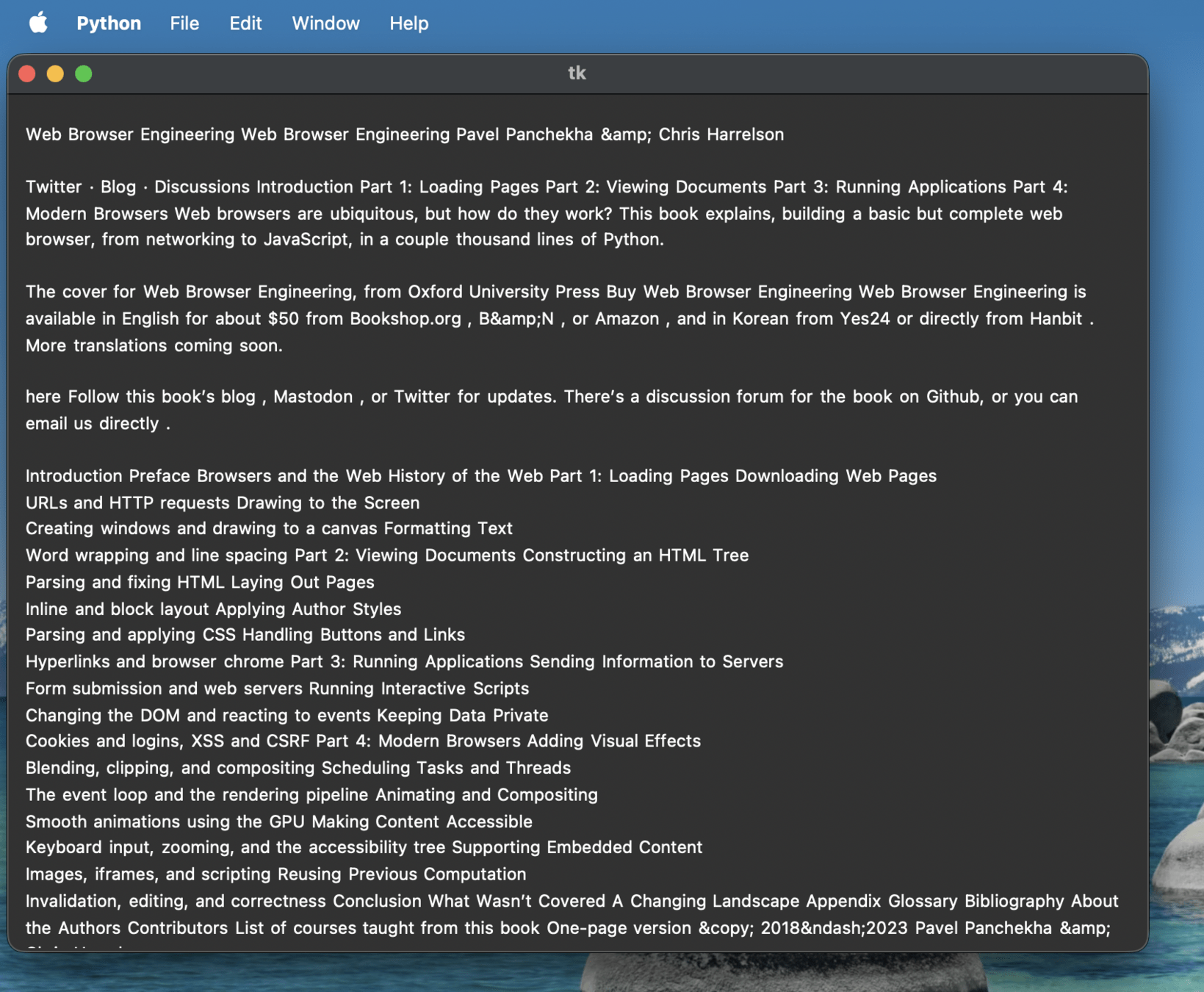Viewport: 1204px width, 992px height.
Task: Click 'Mastodon' in the follow paragraph
Action: point(313,397)
